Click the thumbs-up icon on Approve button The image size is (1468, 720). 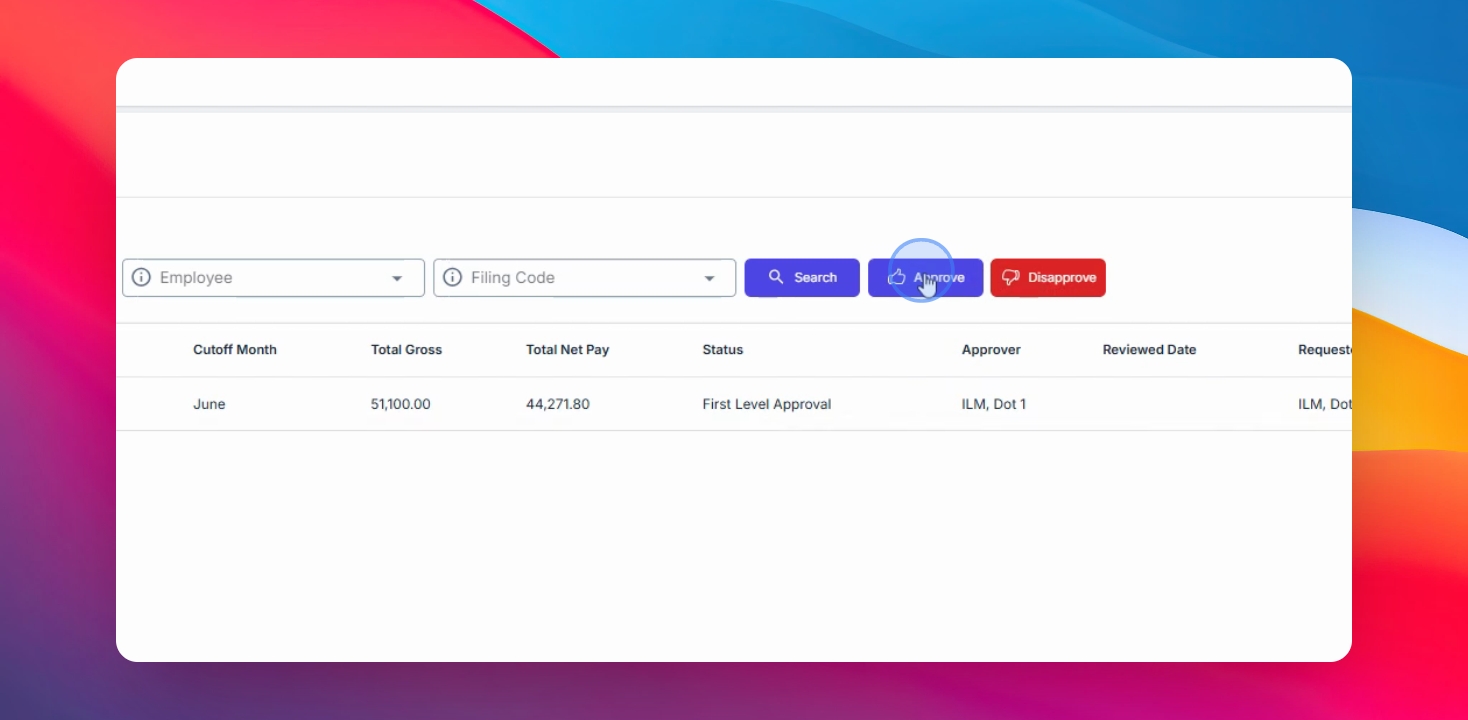coord(897,277)
